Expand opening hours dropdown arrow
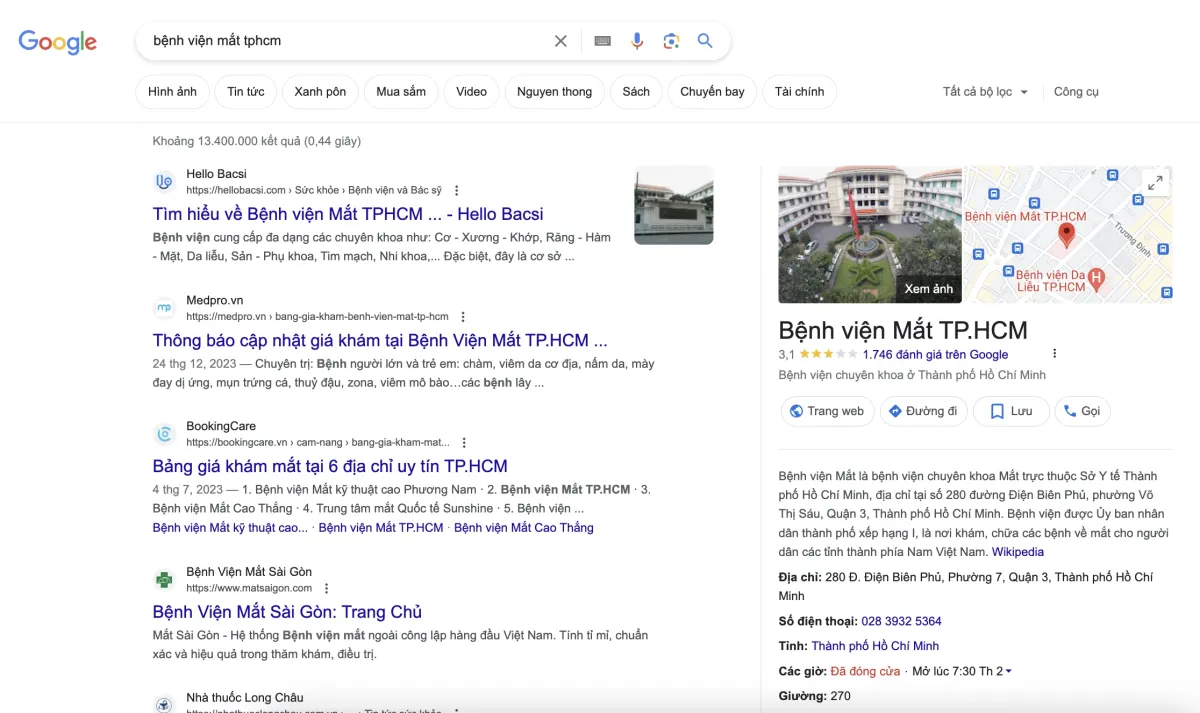1200x713 pixels. click(x=1008, y=671)
